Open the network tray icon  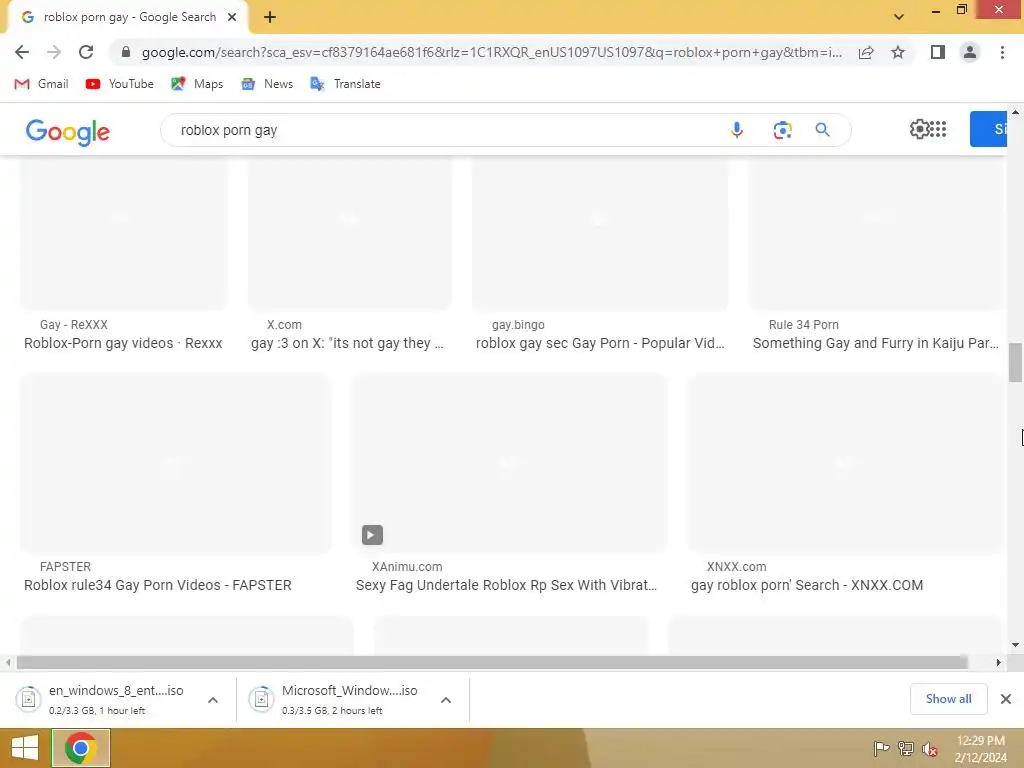pyautogui.click(x=906, y=748)
